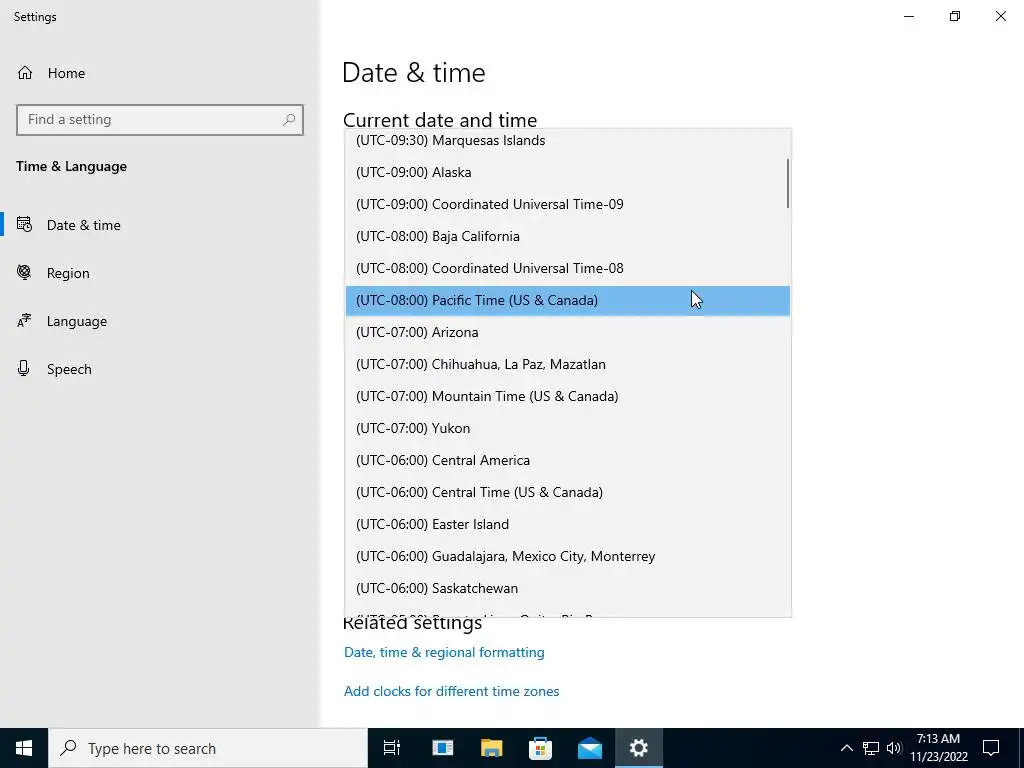Open Mail app from taskbar
The image size is (1024, 768).
pos(590,748)
